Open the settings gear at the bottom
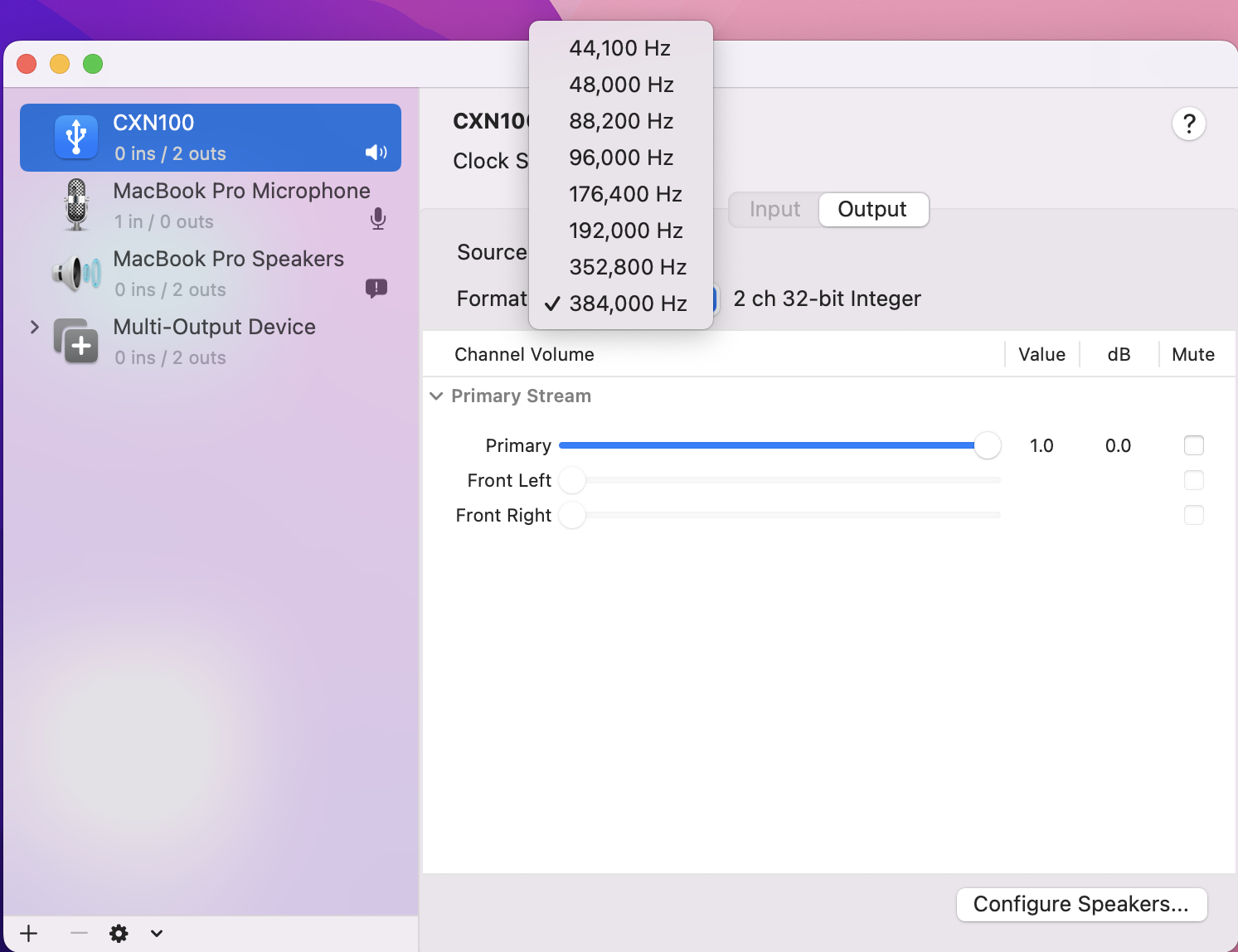 pyautogui.click(x=119, y=933)
